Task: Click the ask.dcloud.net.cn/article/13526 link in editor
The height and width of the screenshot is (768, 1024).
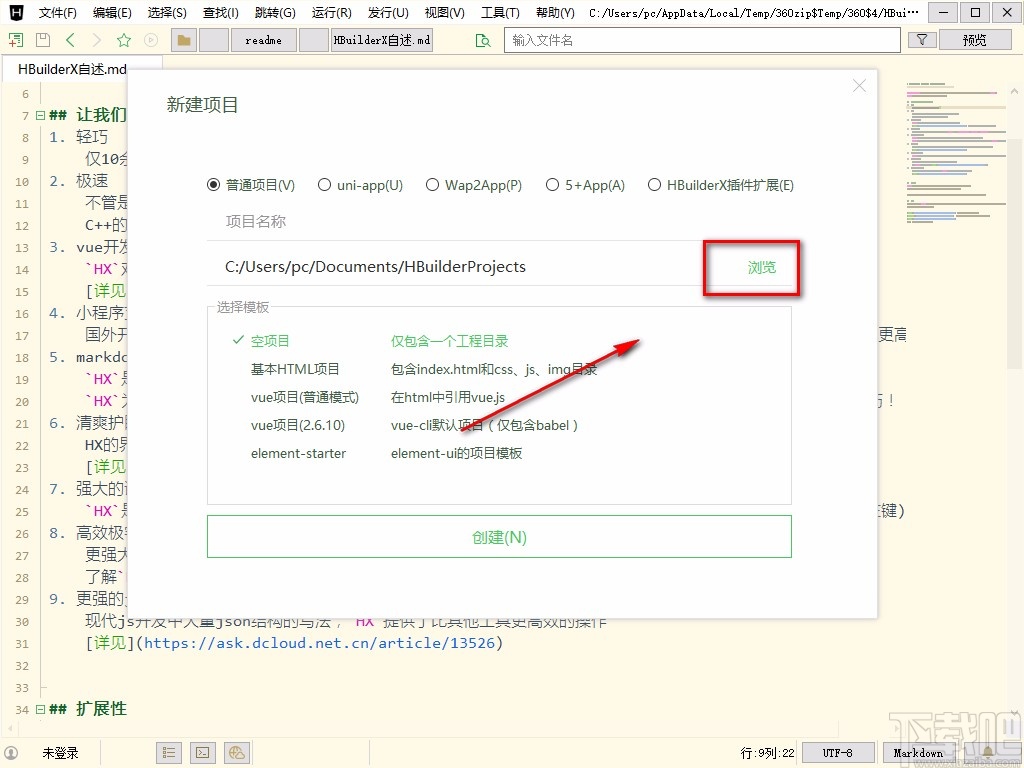Action: tap(319, 643)
